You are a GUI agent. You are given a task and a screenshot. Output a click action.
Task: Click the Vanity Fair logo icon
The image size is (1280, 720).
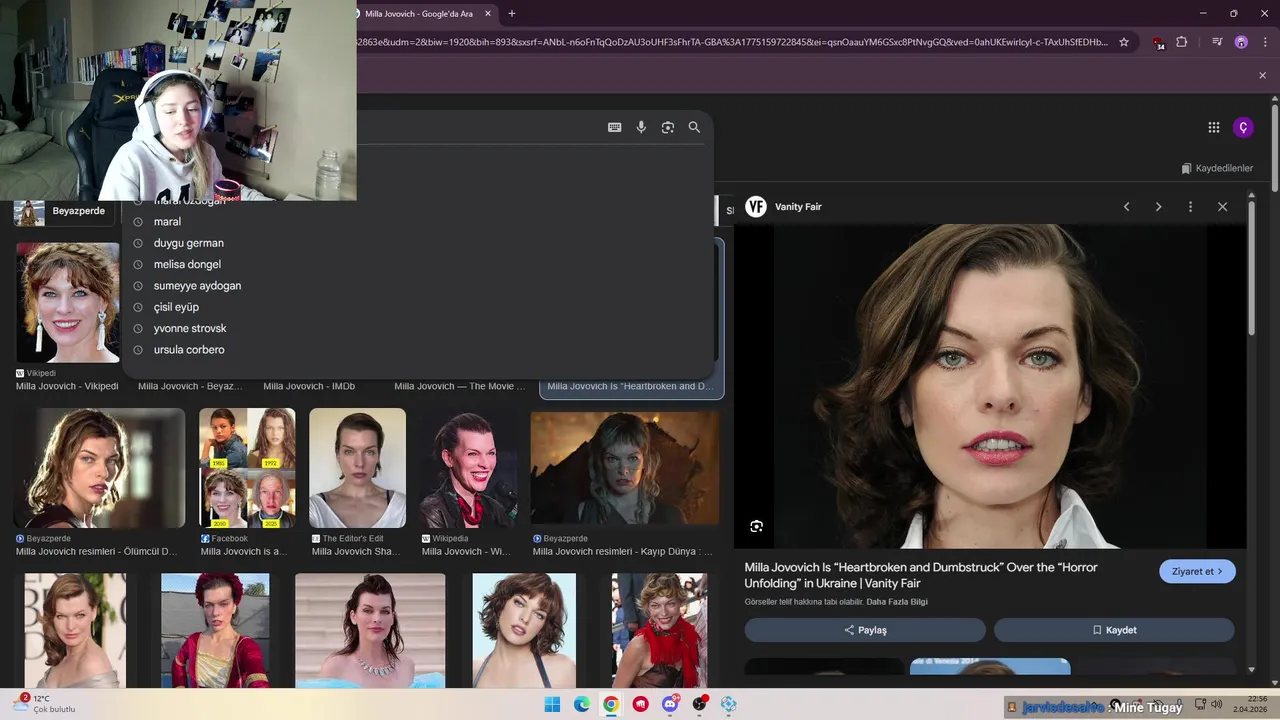756,207
